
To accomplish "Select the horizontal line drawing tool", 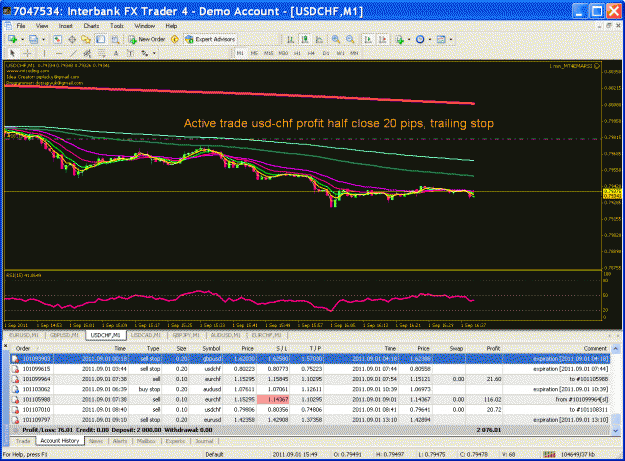I will (59, 53).
